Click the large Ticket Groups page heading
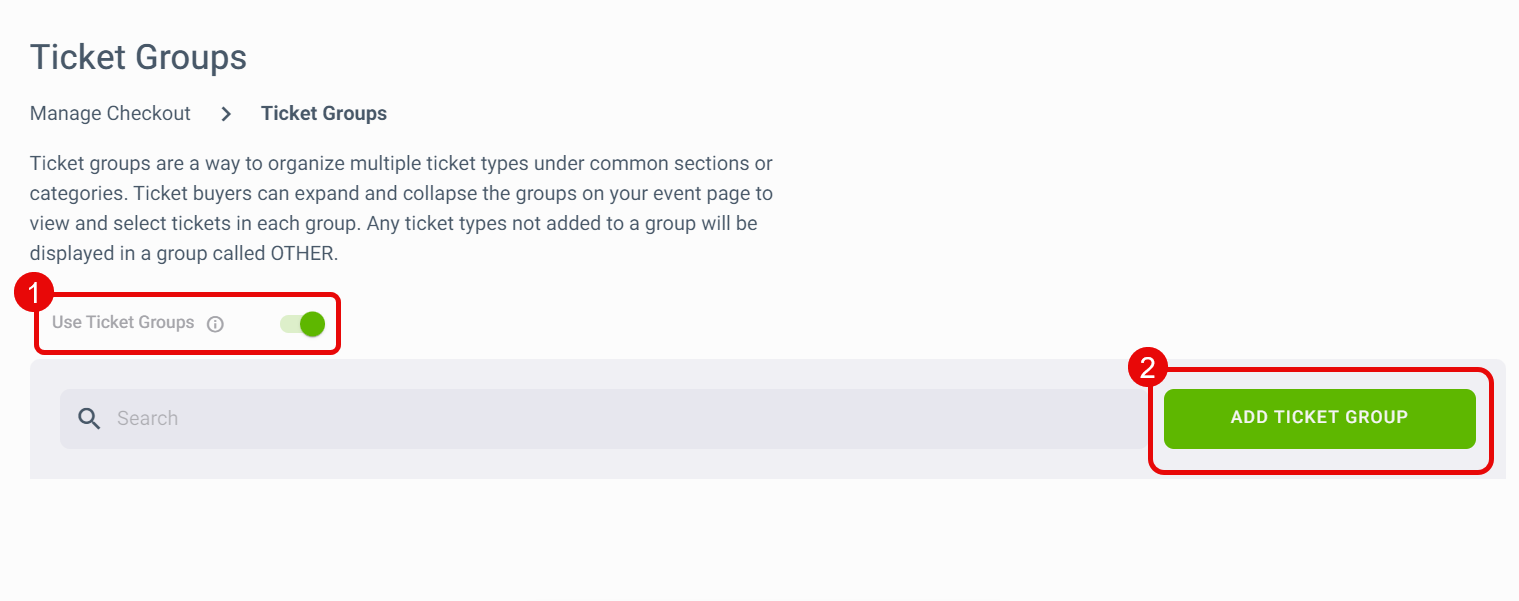The image size is (1519, 601). [x=139, y=57]
